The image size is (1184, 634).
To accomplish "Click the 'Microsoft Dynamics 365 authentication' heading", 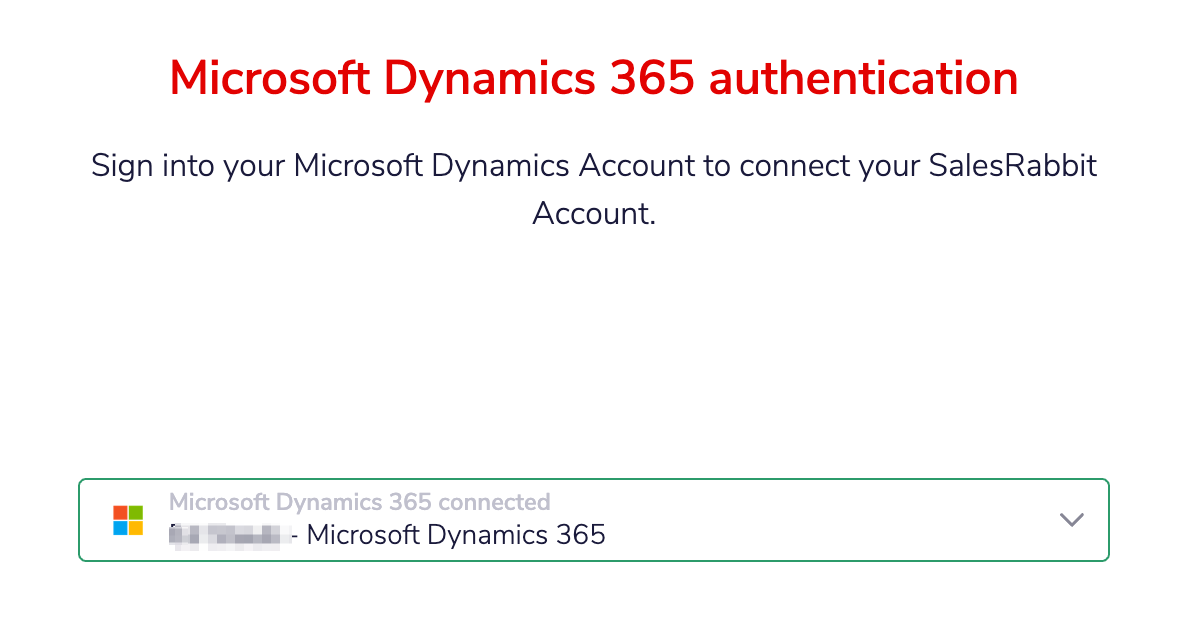I will [594, 78].
